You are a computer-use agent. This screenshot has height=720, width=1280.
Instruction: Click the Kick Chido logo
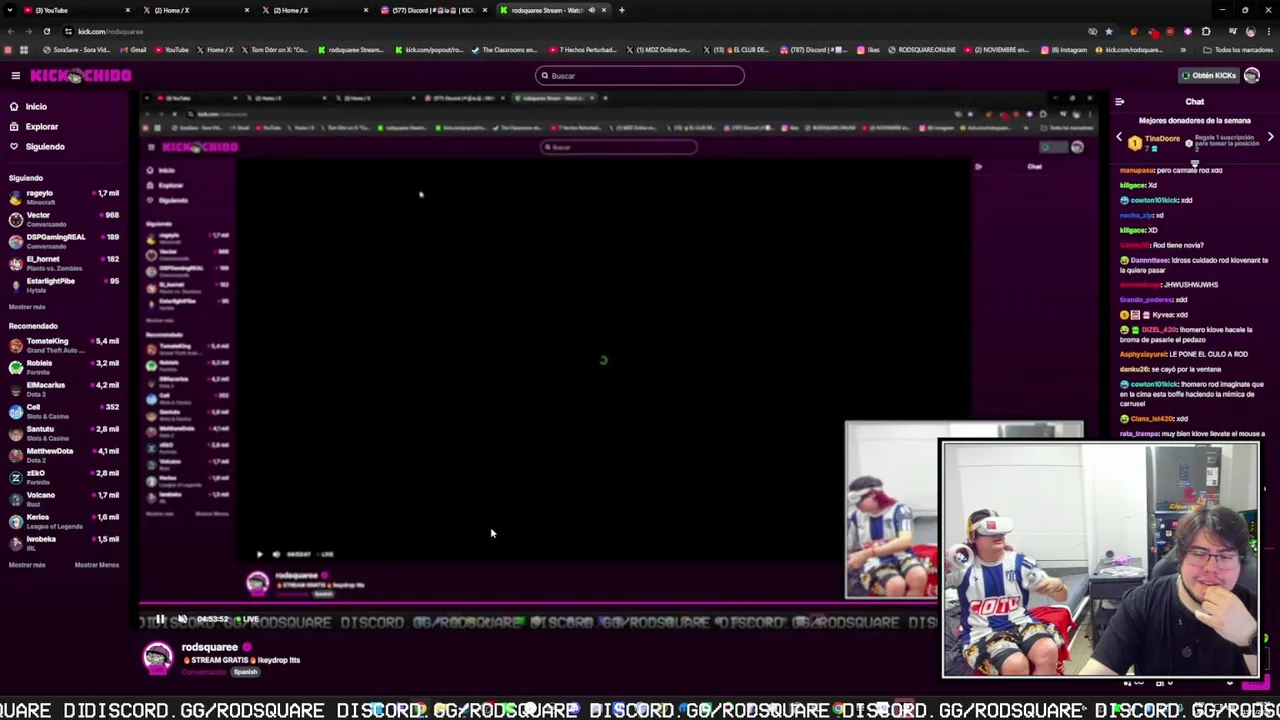pos(81,76)
